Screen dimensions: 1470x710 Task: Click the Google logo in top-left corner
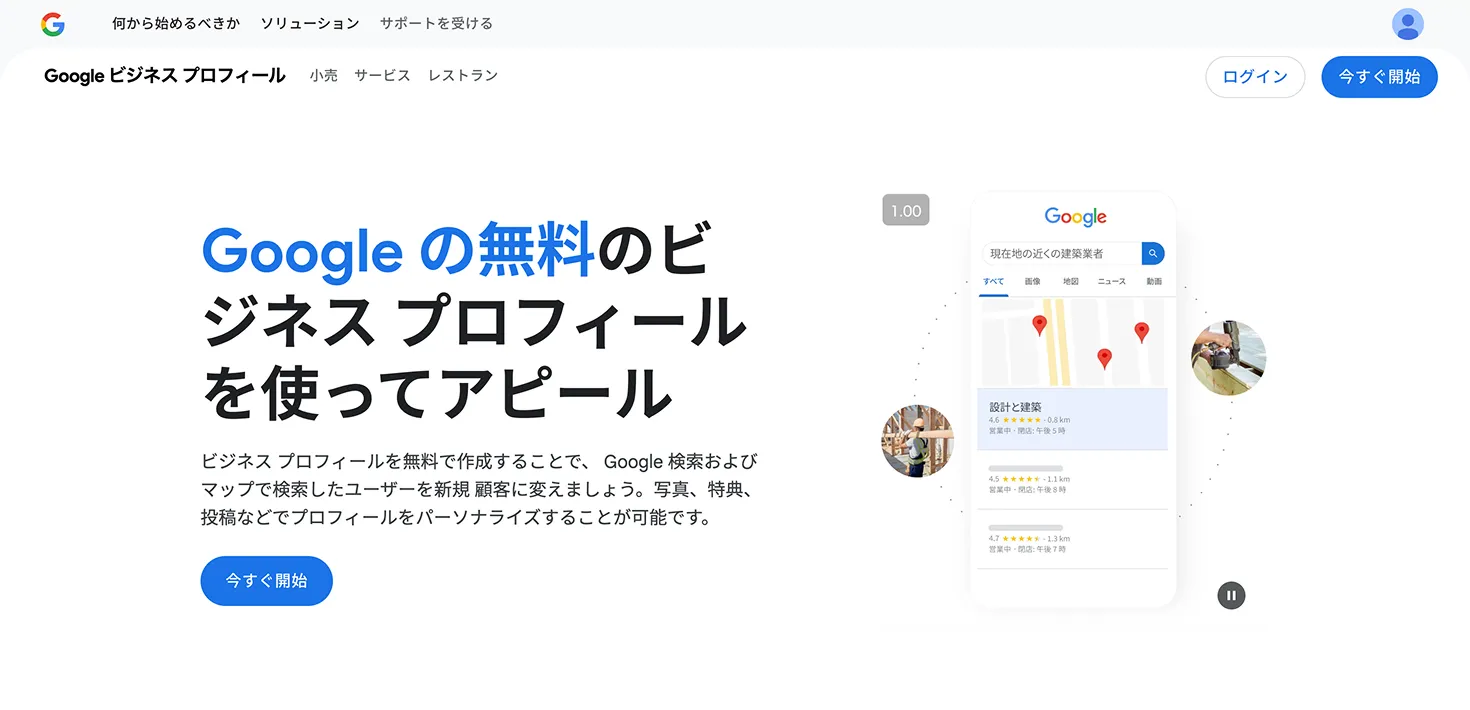(53, 24)
